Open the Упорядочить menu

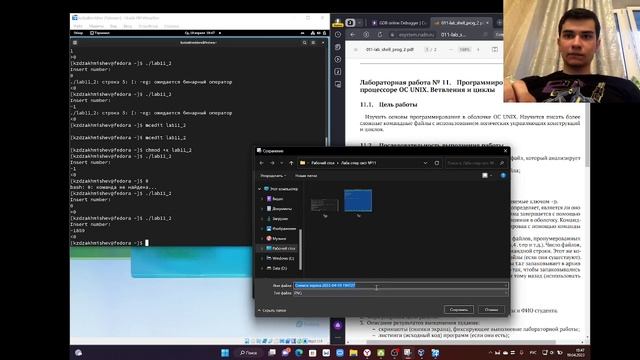[273, 176]
